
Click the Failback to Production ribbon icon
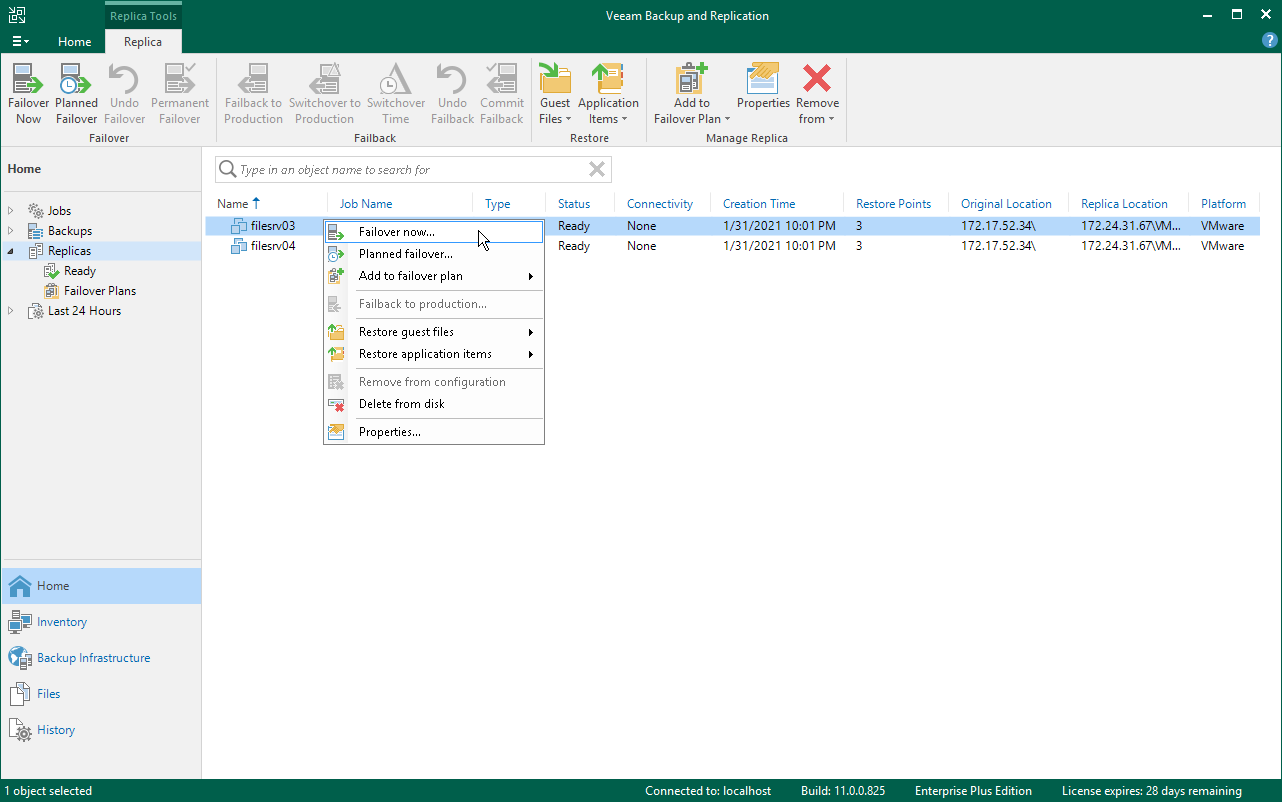click(x=253, y=79)
